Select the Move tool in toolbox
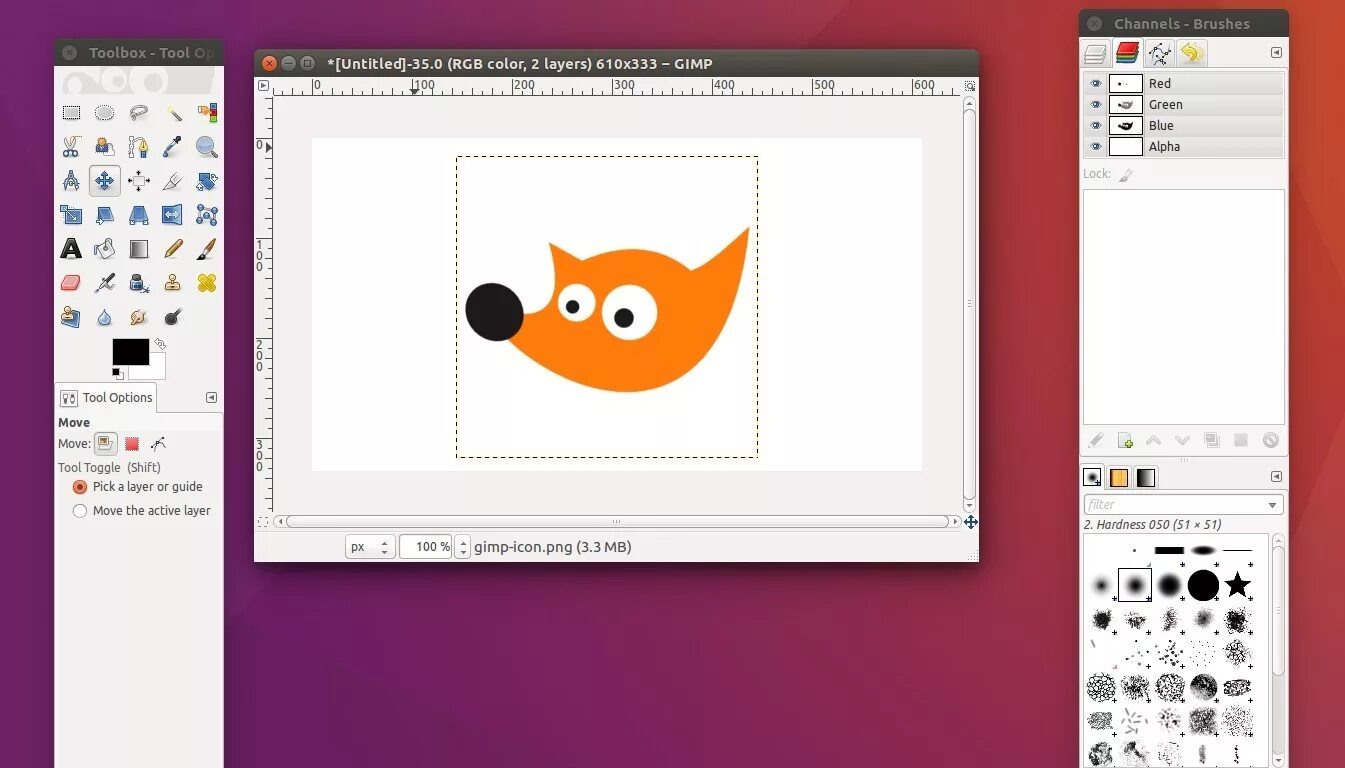1345x768 pixels. pos(104,181)
